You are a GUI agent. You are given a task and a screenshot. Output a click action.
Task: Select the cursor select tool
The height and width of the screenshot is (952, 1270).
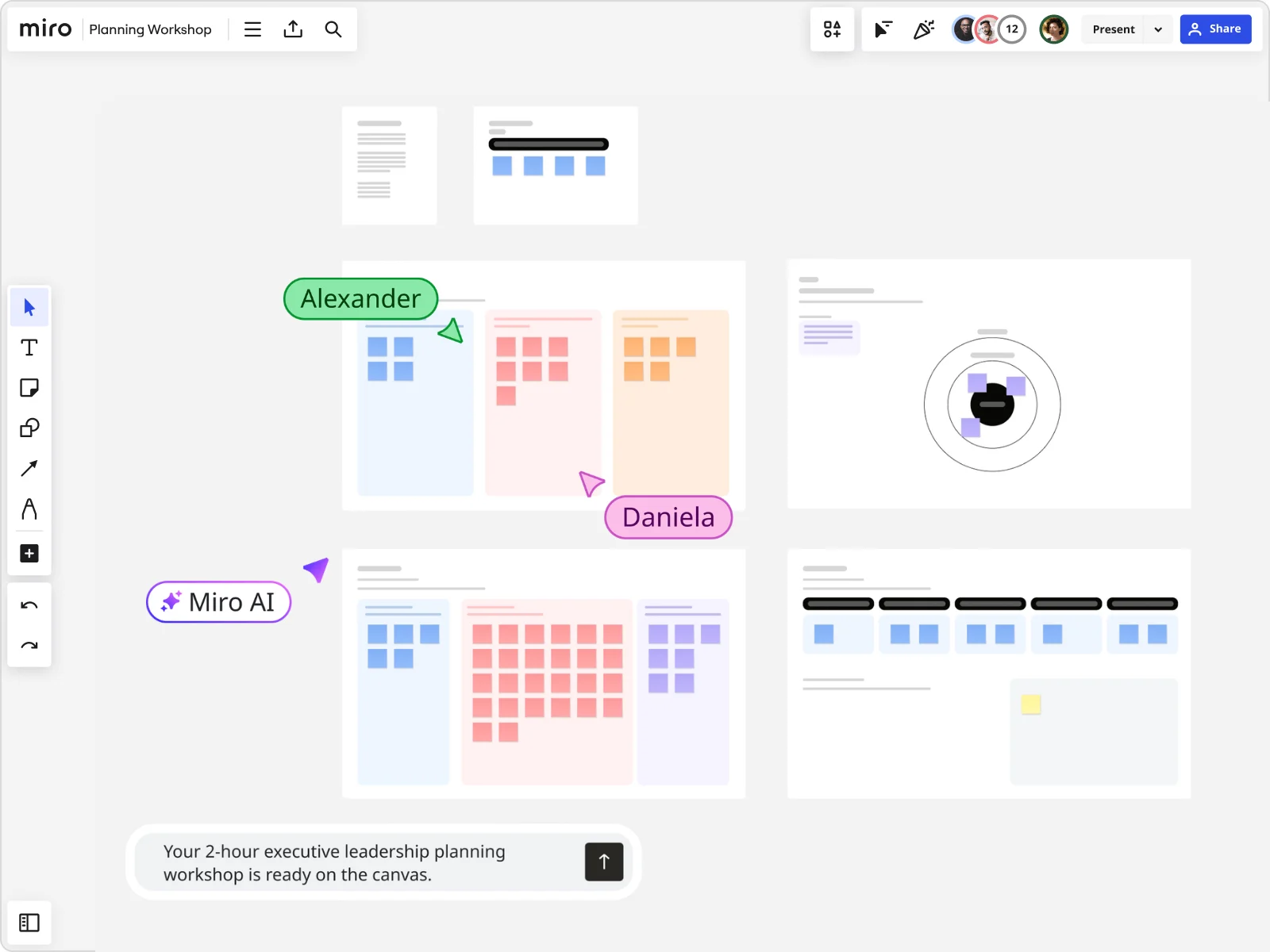pos(29,307)
